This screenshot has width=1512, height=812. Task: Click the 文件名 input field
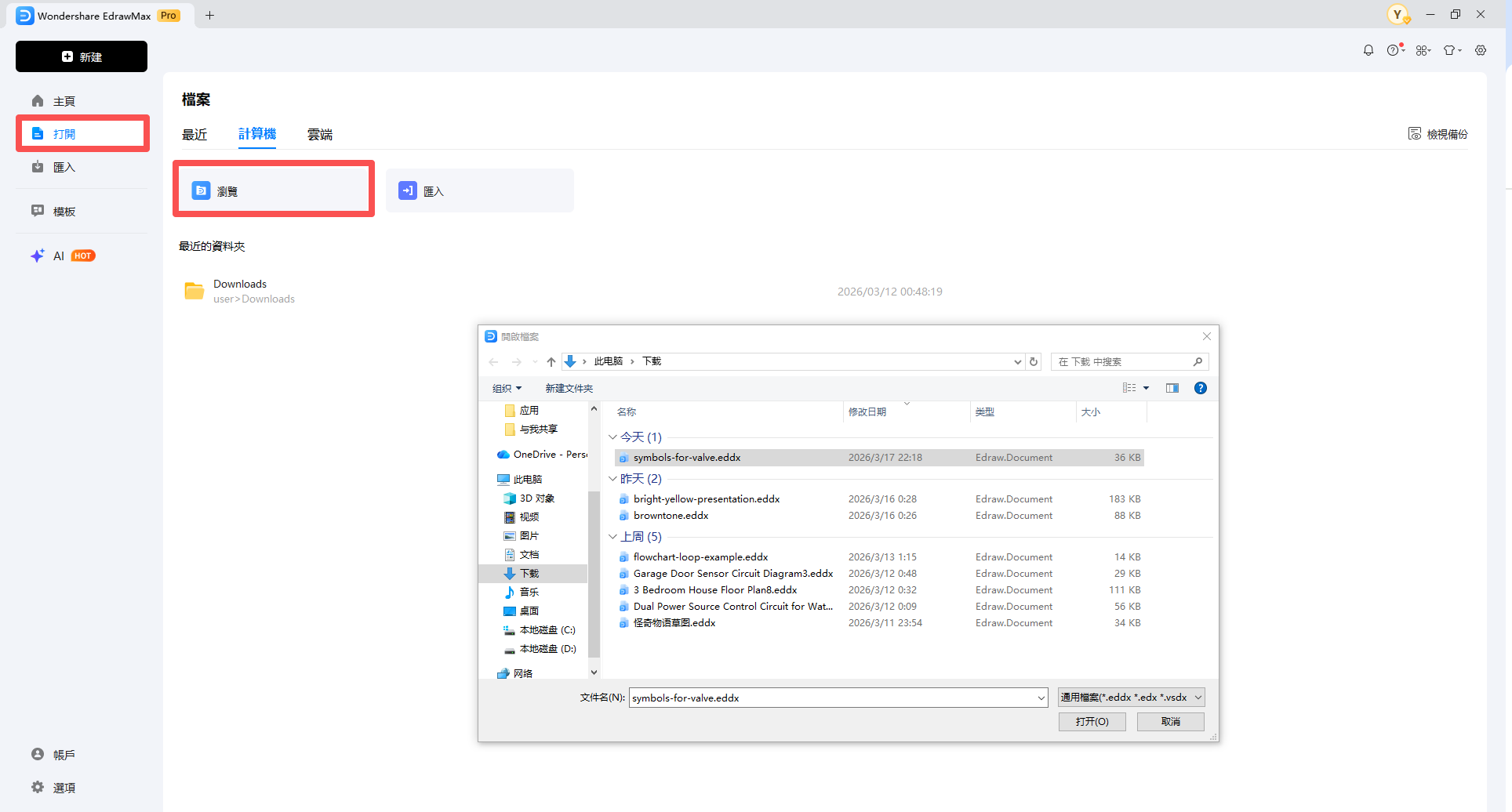click(831, 698)
